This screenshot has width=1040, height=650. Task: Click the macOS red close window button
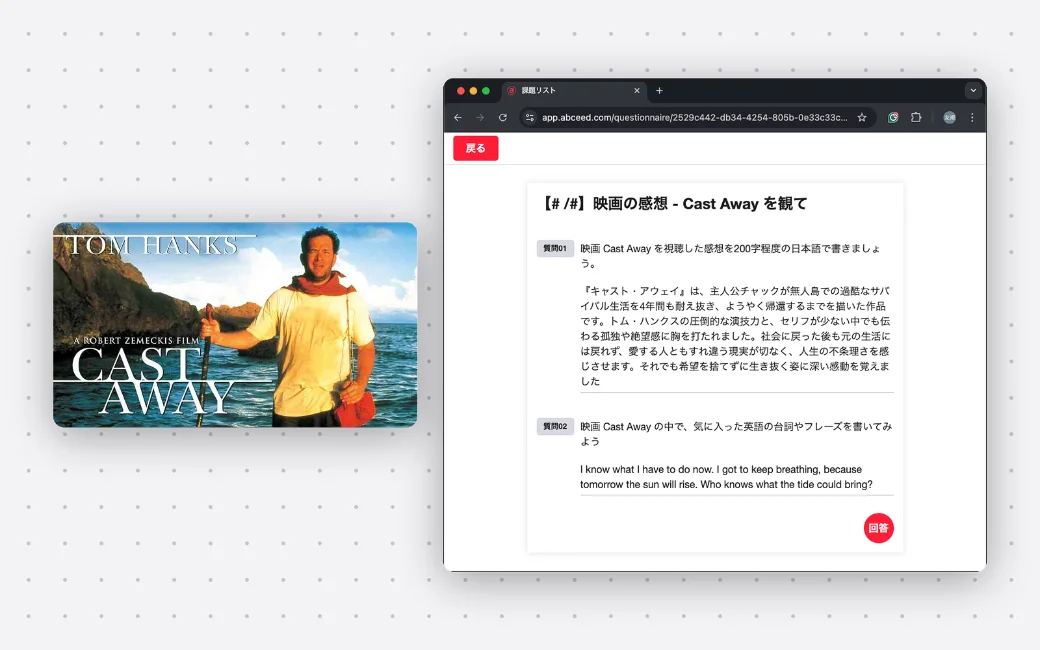pyautogui.click(x=460, y=91)
